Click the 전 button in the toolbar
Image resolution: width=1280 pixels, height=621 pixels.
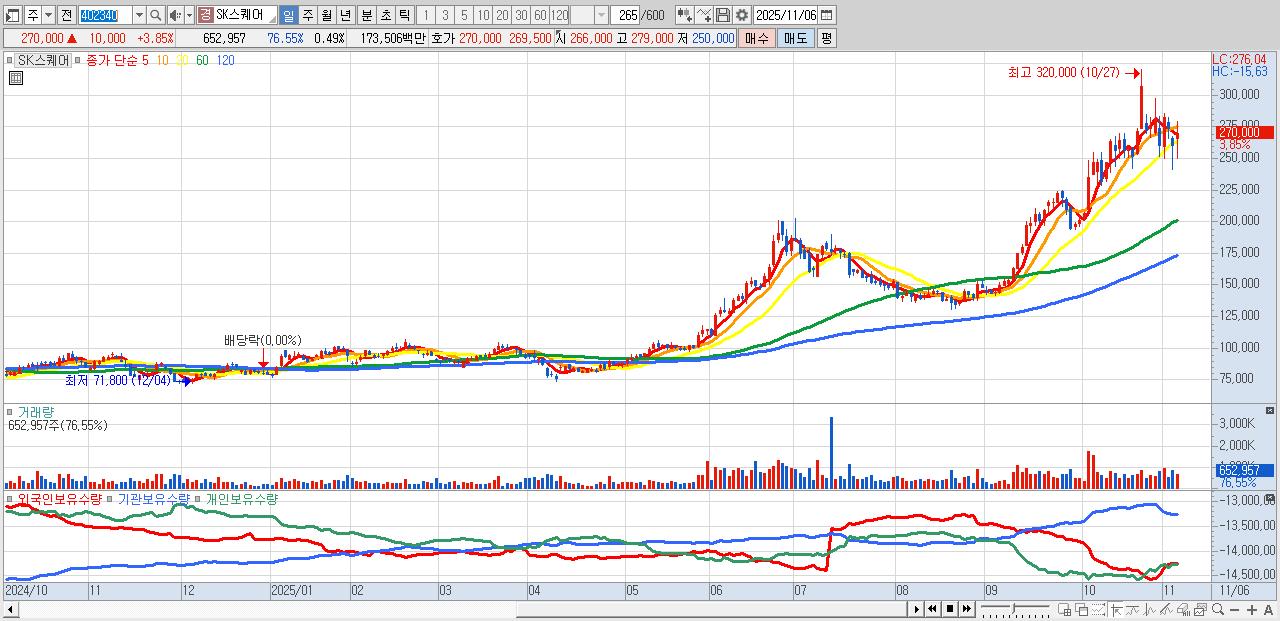66,15
